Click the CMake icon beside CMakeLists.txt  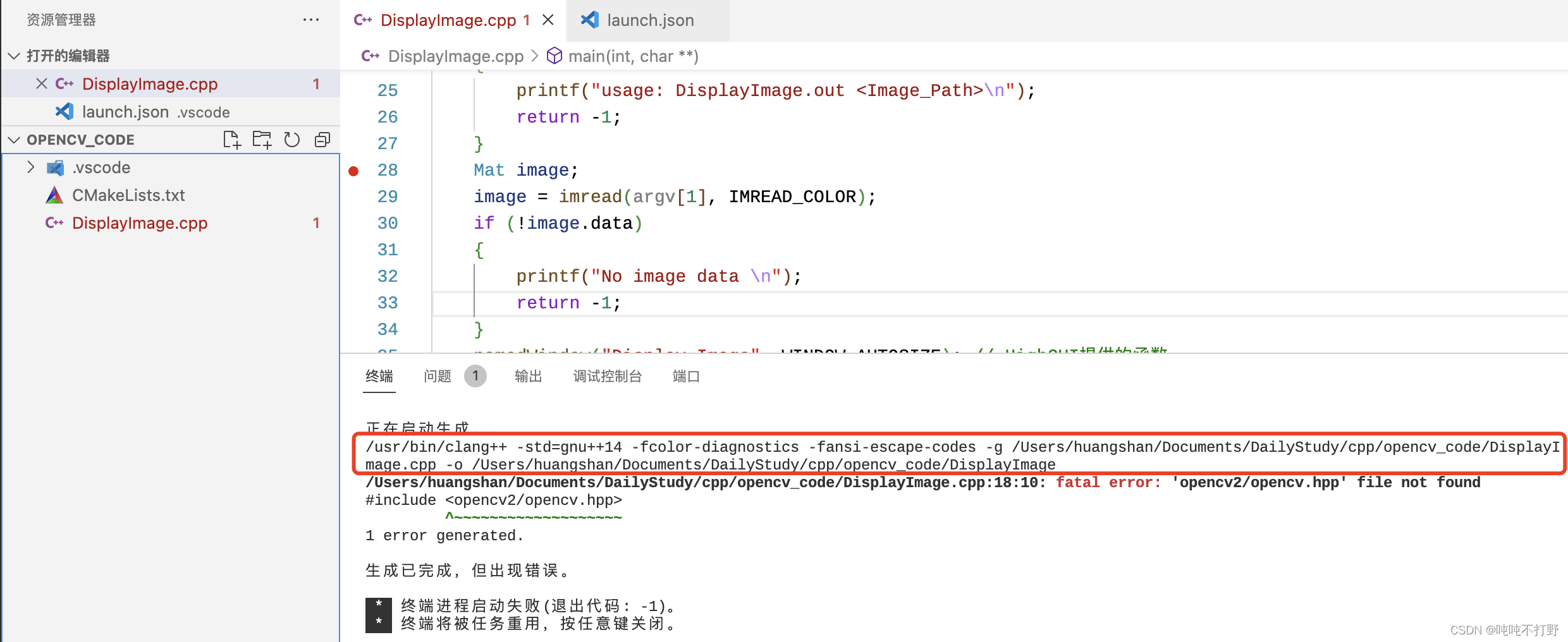click(x=55, y=195)
